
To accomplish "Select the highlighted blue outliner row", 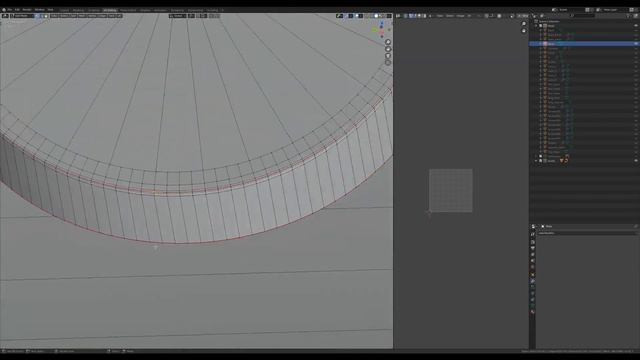I will (x=584, y=44).
